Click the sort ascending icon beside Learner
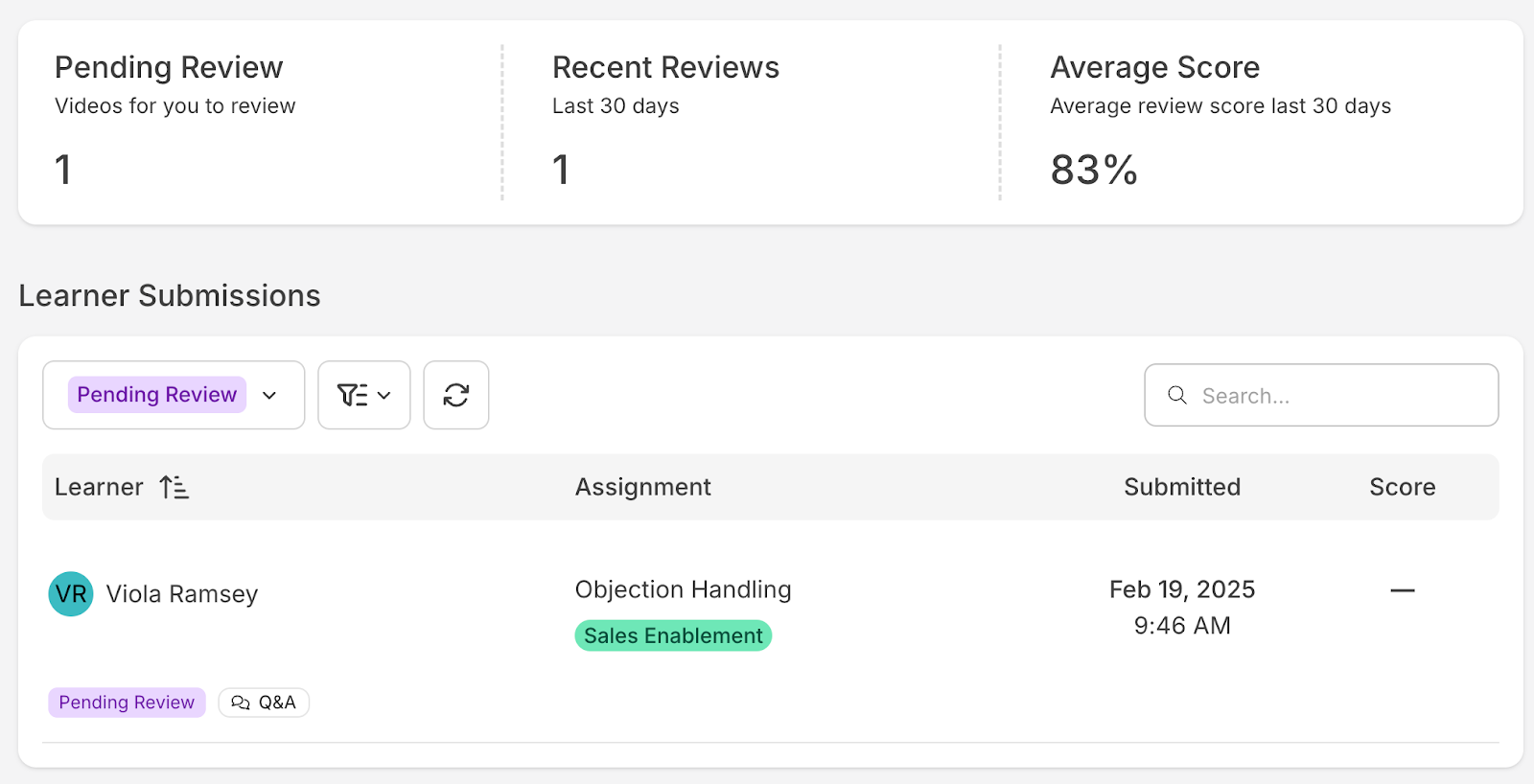Image resolution: width=1534 pixels, height=784 pixels. [174, 487]
